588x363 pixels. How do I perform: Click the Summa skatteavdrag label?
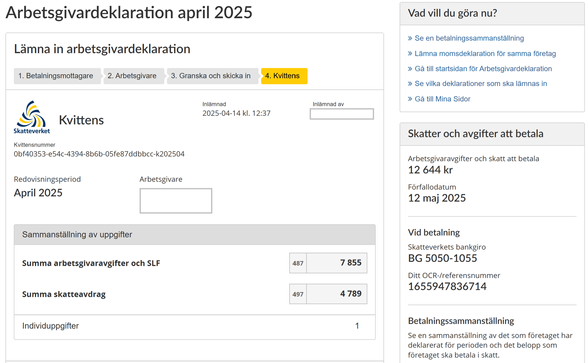click(x=64, y=294)
